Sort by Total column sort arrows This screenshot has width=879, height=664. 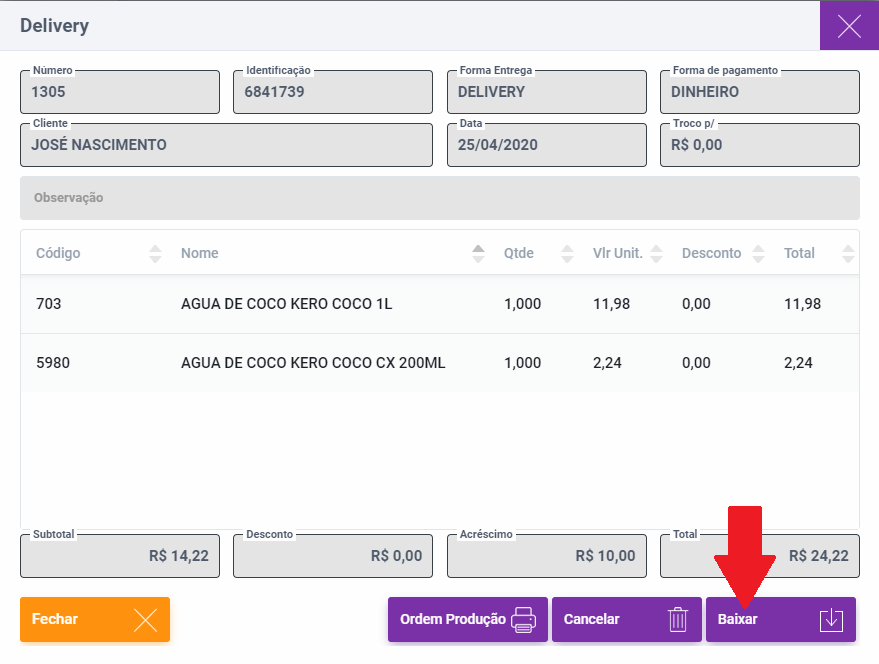coord(848,254)
